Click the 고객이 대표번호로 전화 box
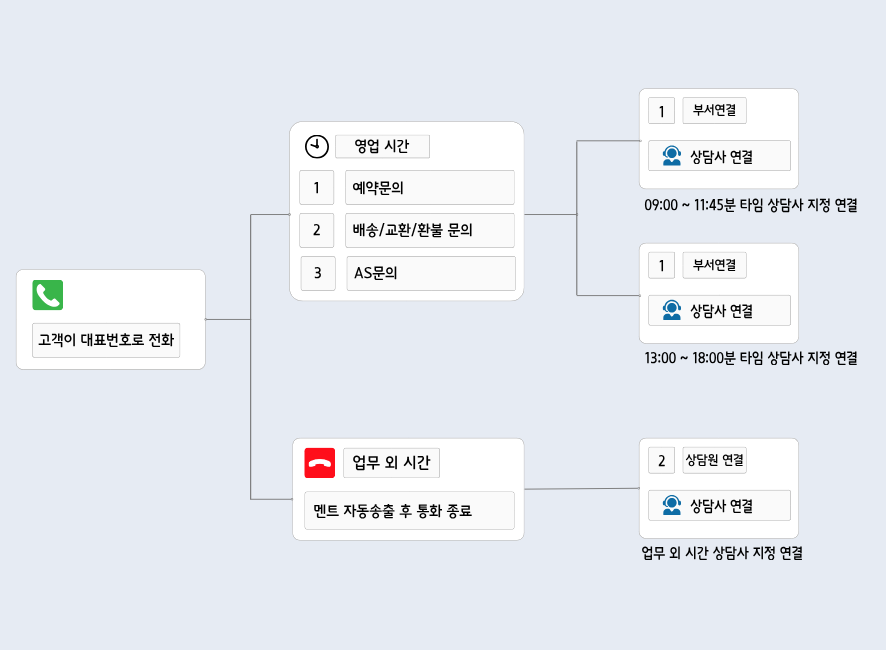 click(x=106, y=340)
